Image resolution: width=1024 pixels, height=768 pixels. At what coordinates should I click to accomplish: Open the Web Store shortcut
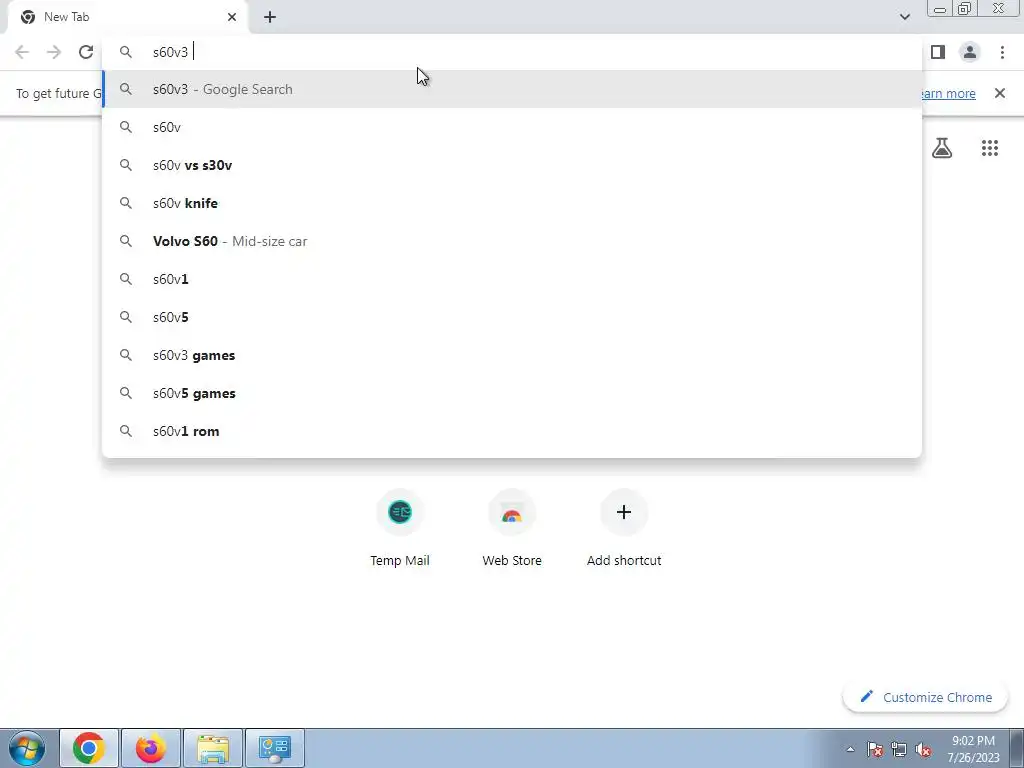coord(512,529)
